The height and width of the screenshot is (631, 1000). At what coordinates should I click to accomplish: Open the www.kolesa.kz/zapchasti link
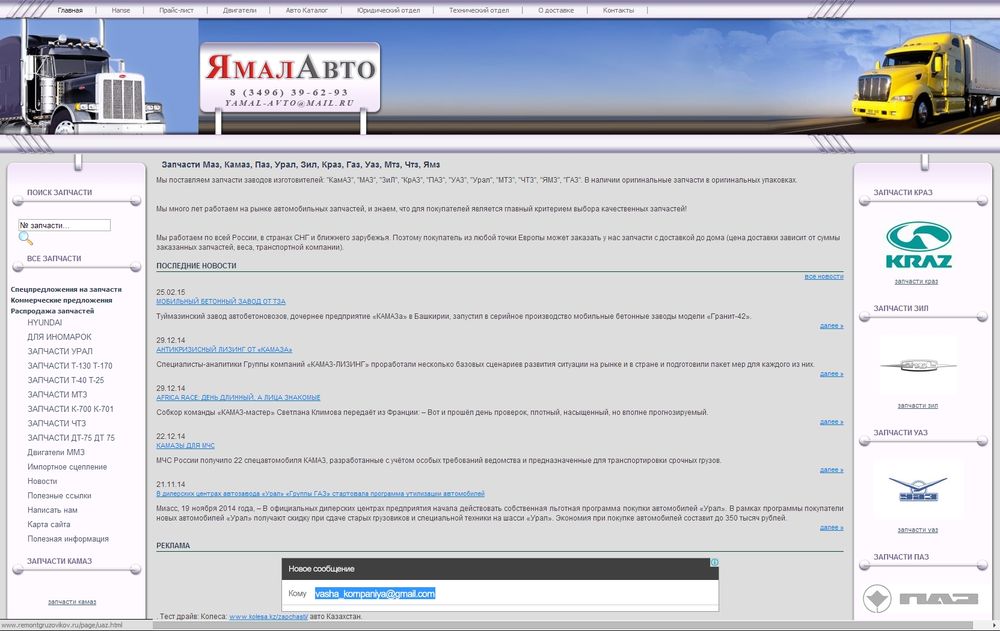(268, 617)
